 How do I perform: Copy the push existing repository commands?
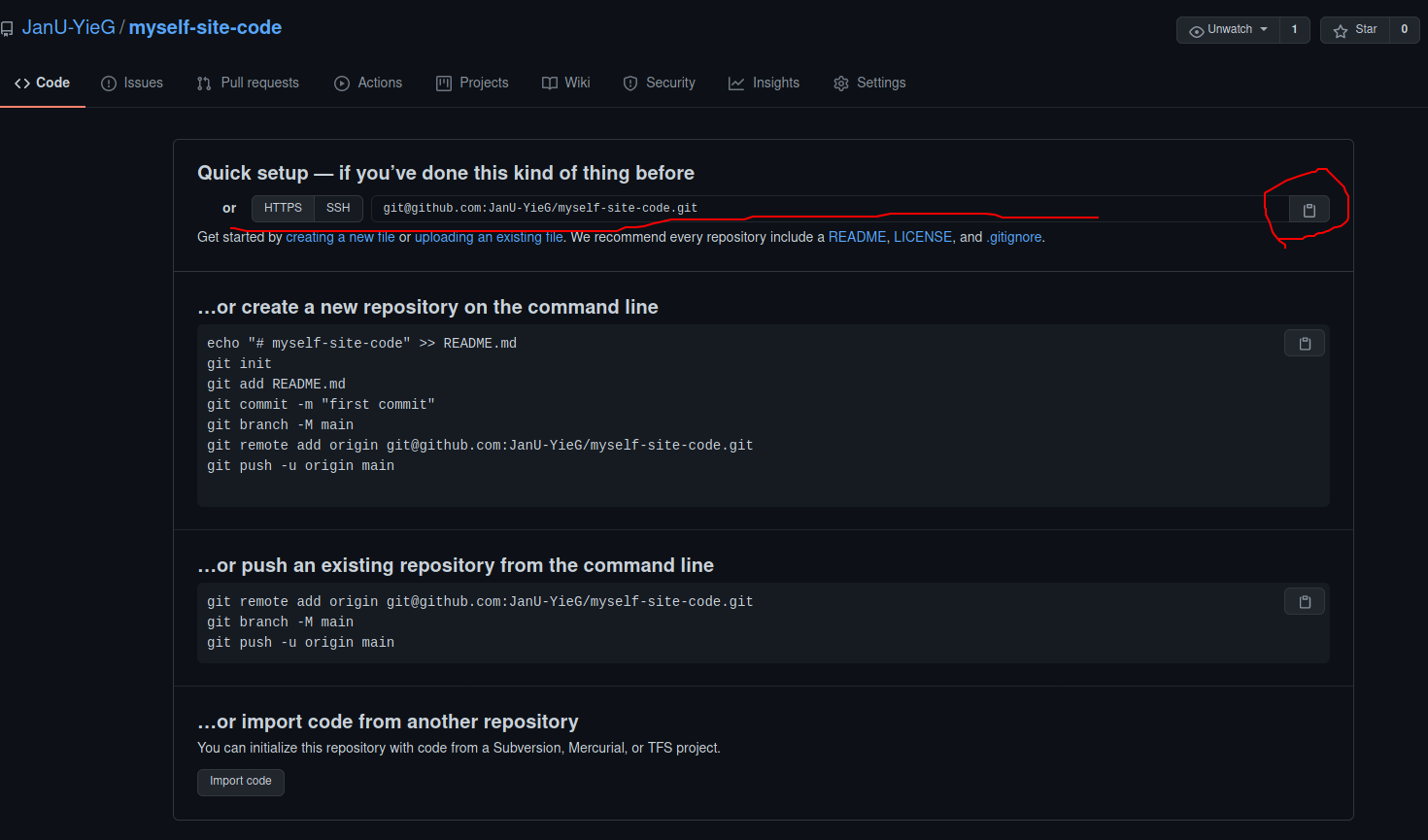(x=1304, y=600)
